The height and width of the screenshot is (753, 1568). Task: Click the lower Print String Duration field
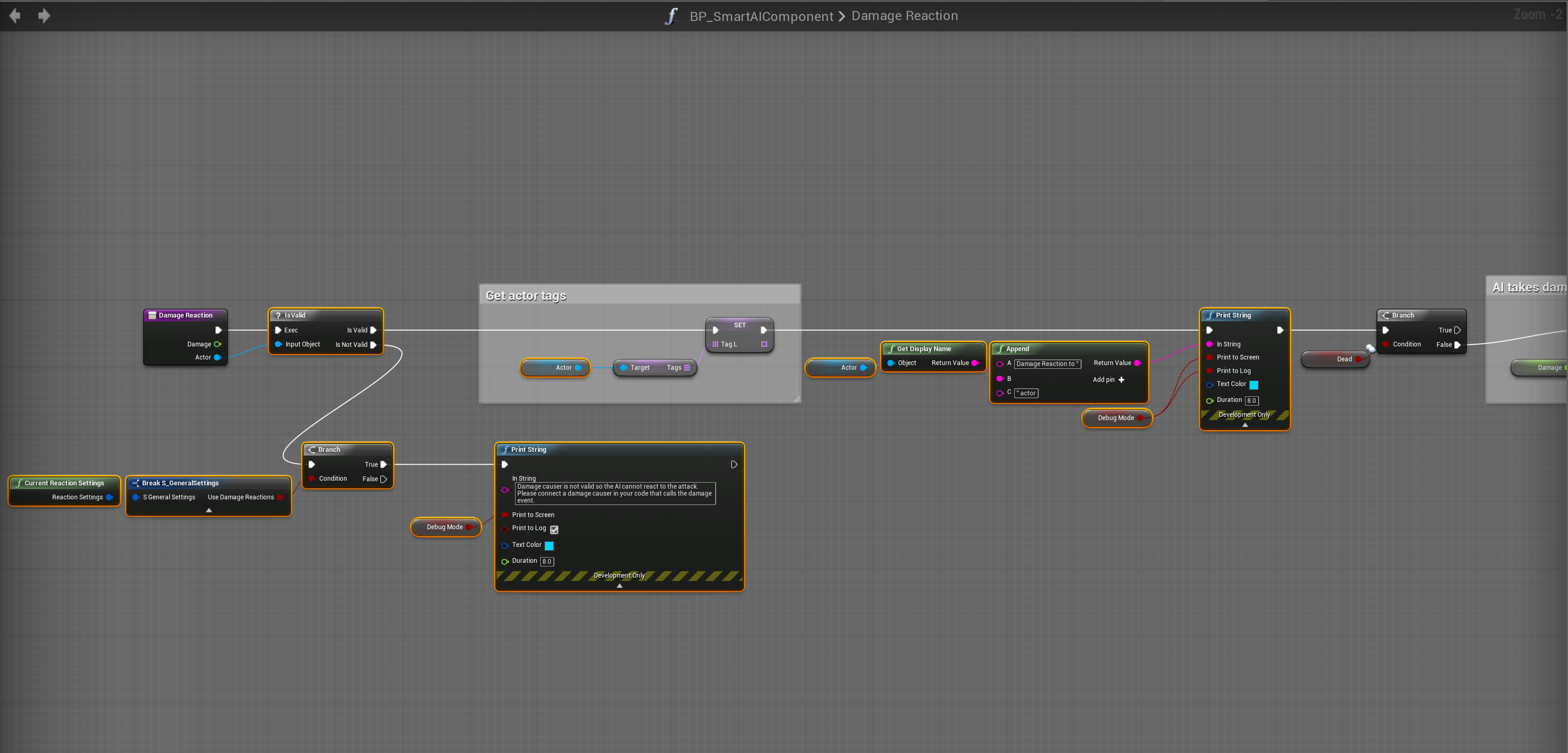click(x=547, y=561)
